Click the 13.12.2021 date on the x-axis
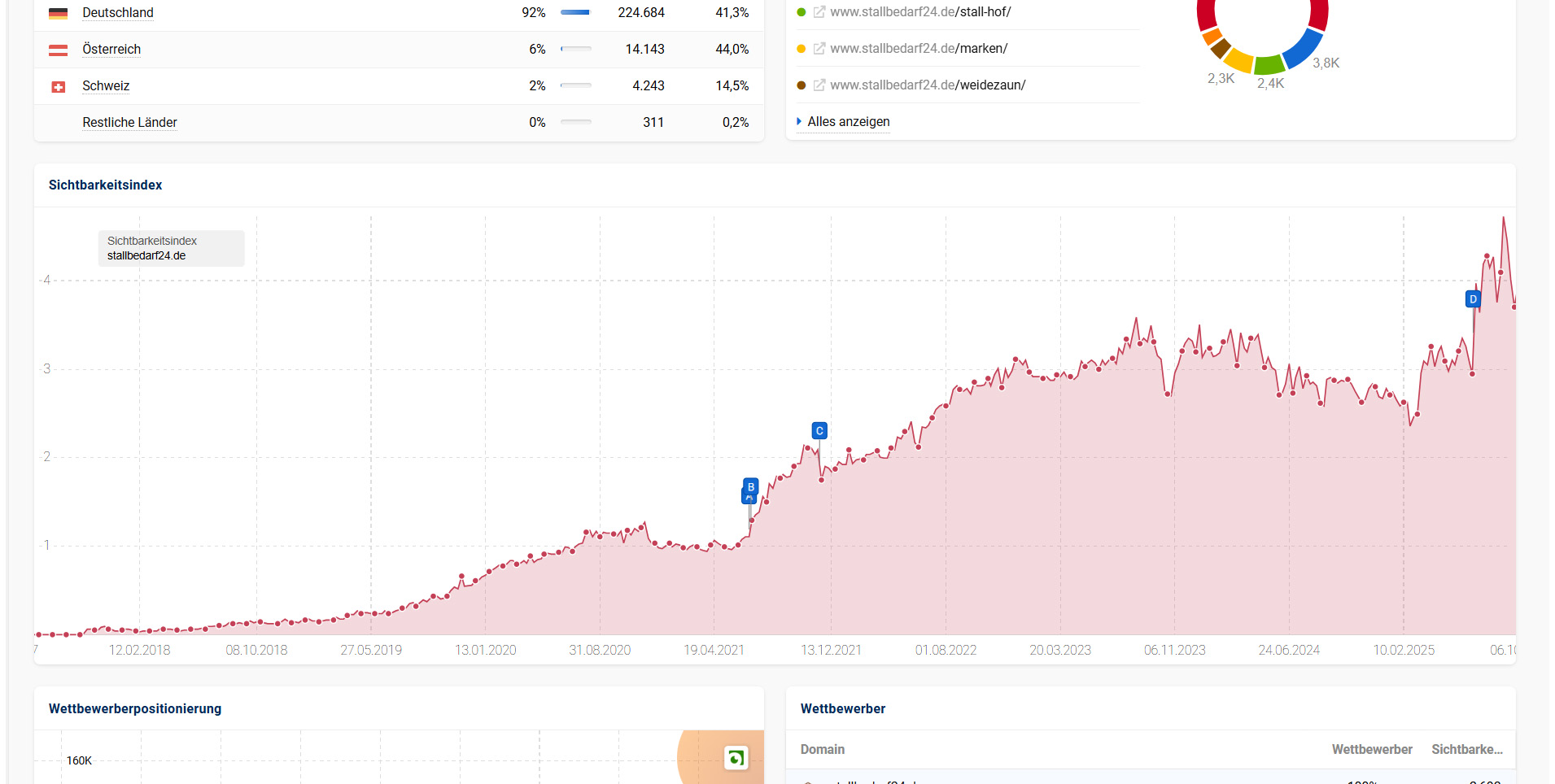1555x784 pixels. [832, 651]
